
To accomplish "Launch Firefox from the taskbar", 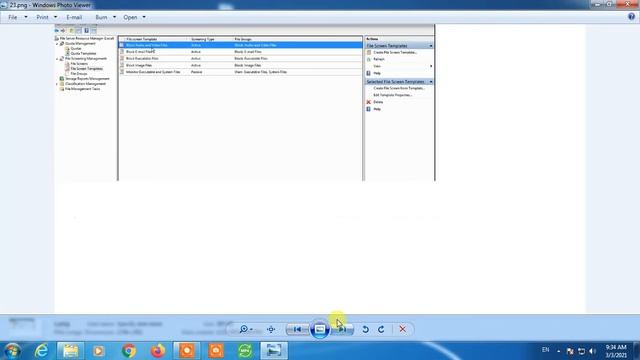I will coord(158,351).
